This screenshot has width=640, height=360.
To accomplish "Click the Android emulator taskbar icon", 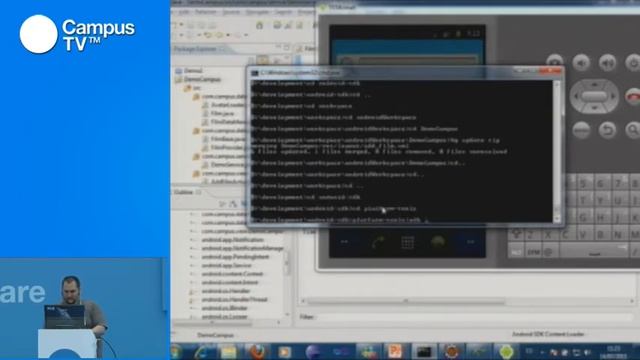I will [x=506, y=351].
